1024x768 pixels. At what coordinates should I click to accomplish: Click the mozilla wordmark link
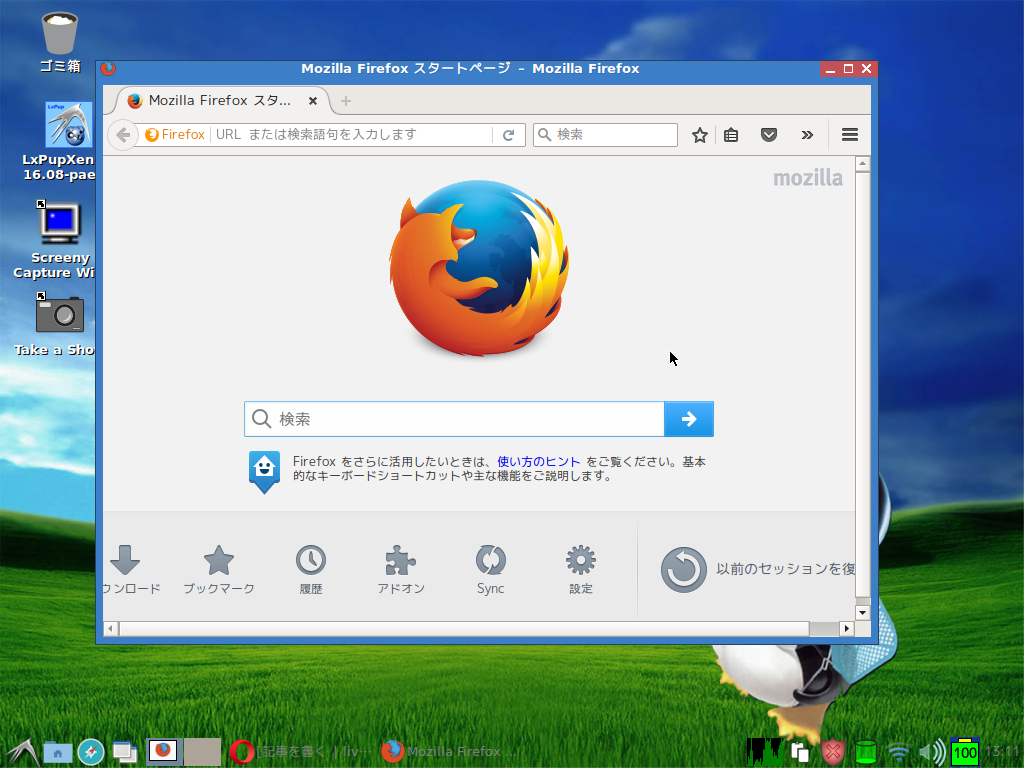[808, 178]
